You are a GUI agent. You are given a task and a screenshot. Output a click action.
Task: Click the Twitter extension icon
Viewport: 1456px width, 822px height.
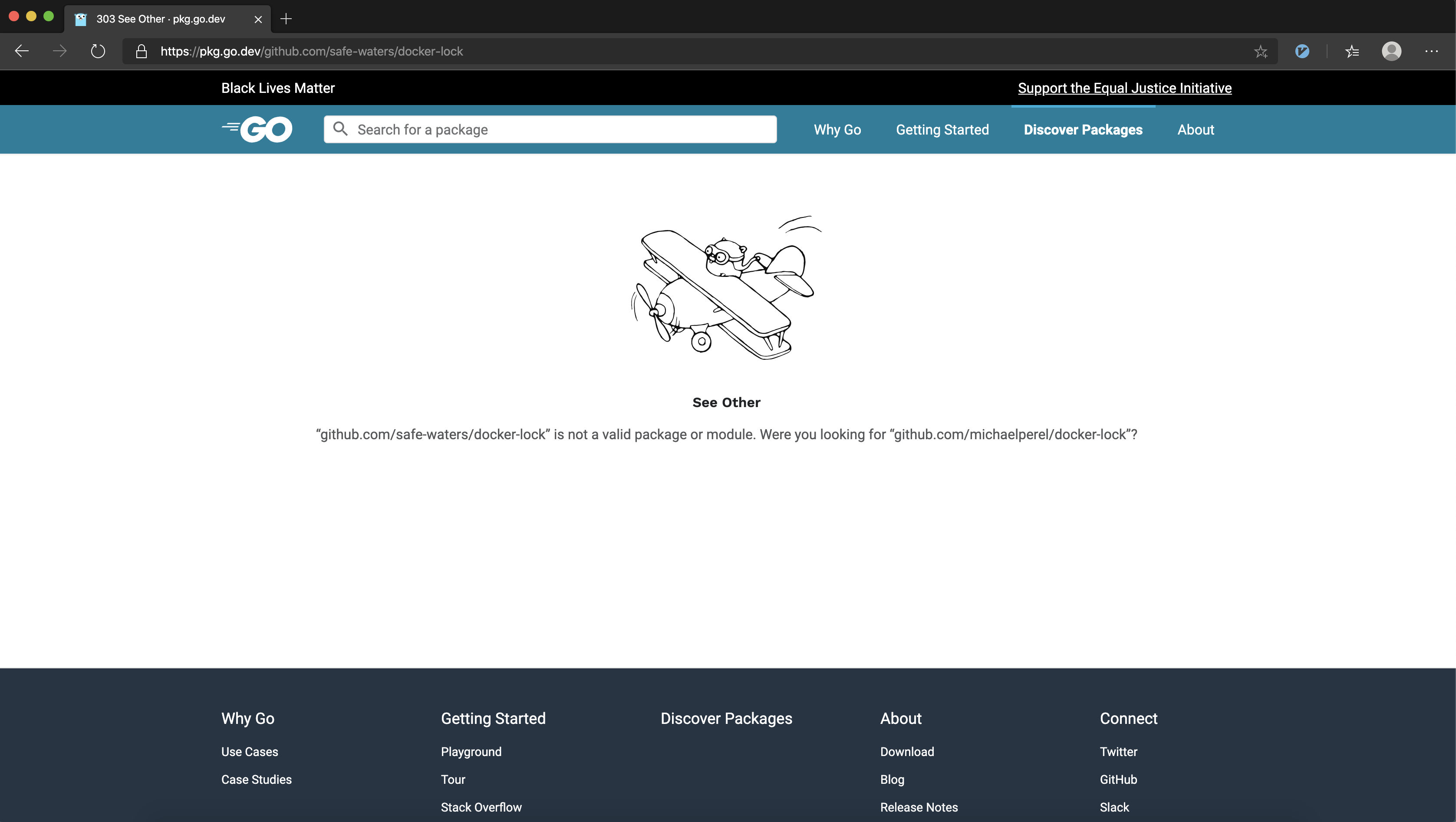pyautogui.click(x=1302, y=51)
